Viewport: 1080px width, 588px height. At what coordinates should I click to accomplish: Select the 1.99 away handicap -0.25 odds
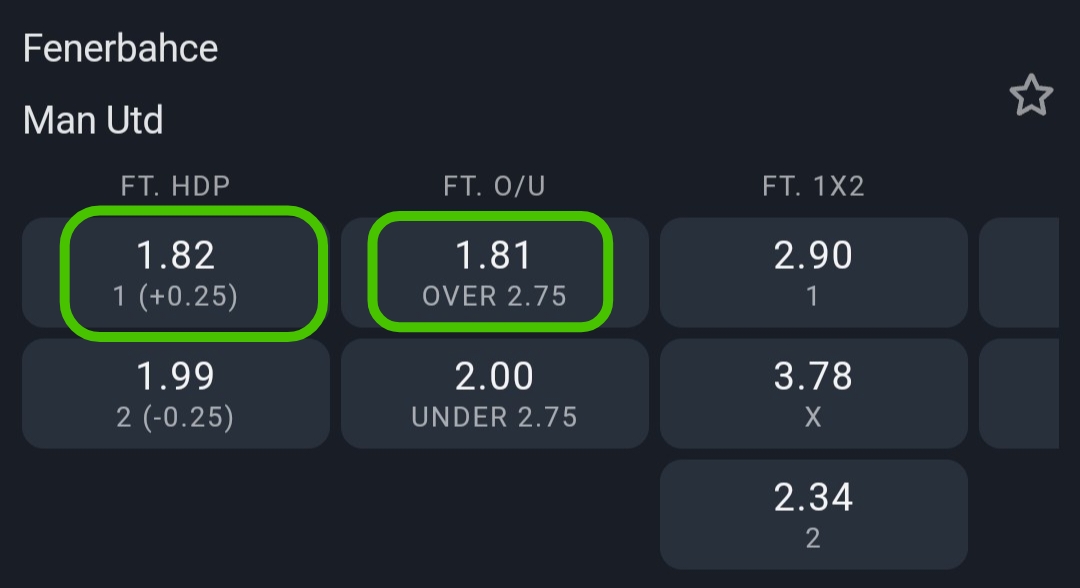coord(176,393)
